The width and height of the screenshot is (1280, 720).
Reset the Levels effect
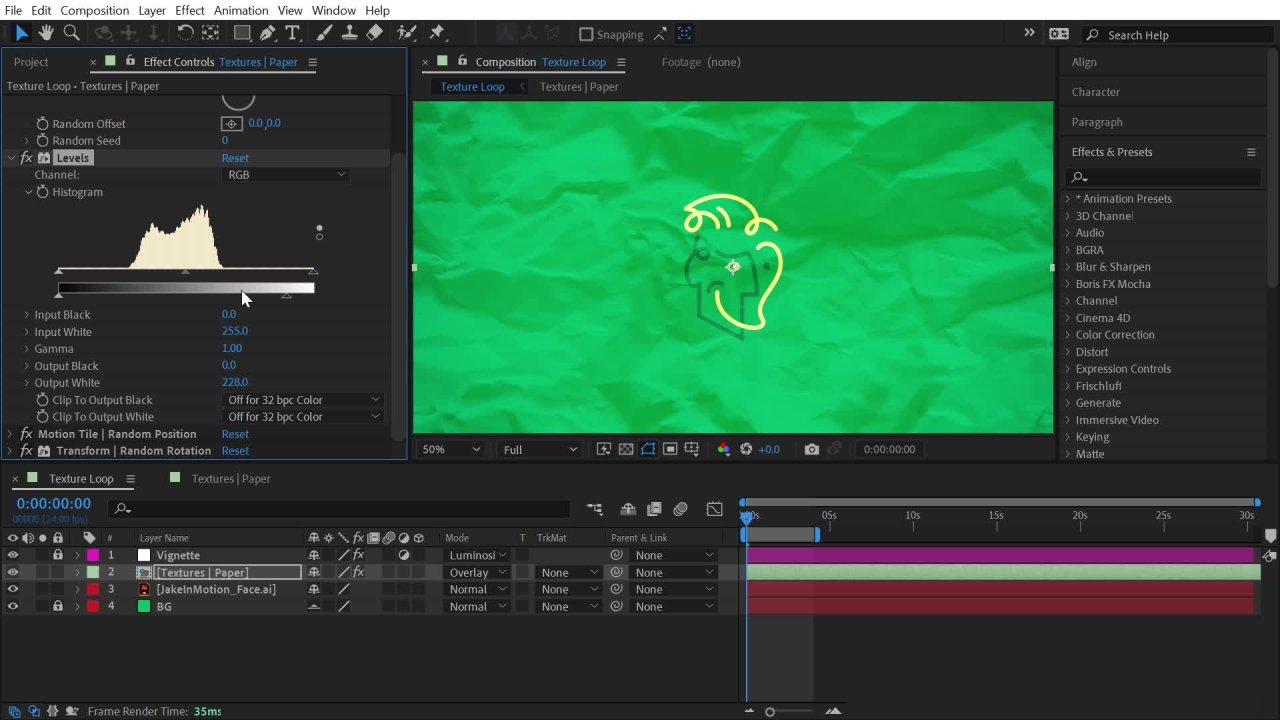pos(235,158)
